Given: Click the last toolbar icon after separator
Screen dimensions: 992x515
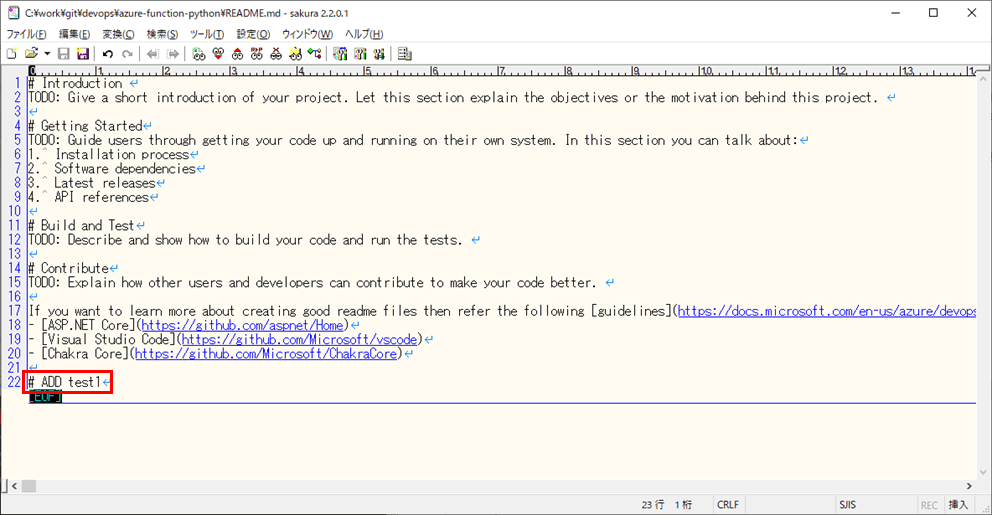Looking at the screenshot, I should point(405,54).
